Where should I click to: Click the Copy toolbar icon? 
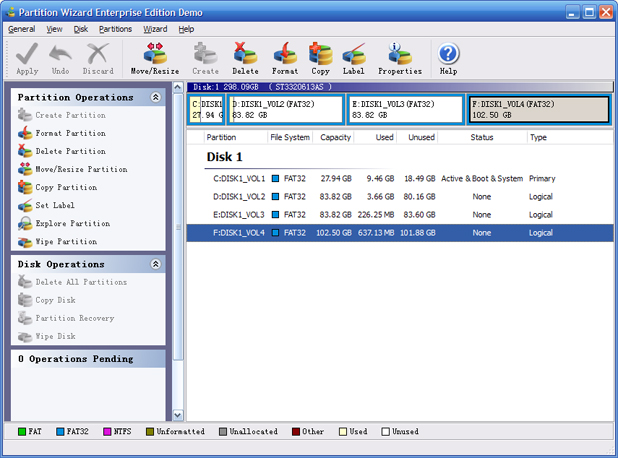coord(320,54)
